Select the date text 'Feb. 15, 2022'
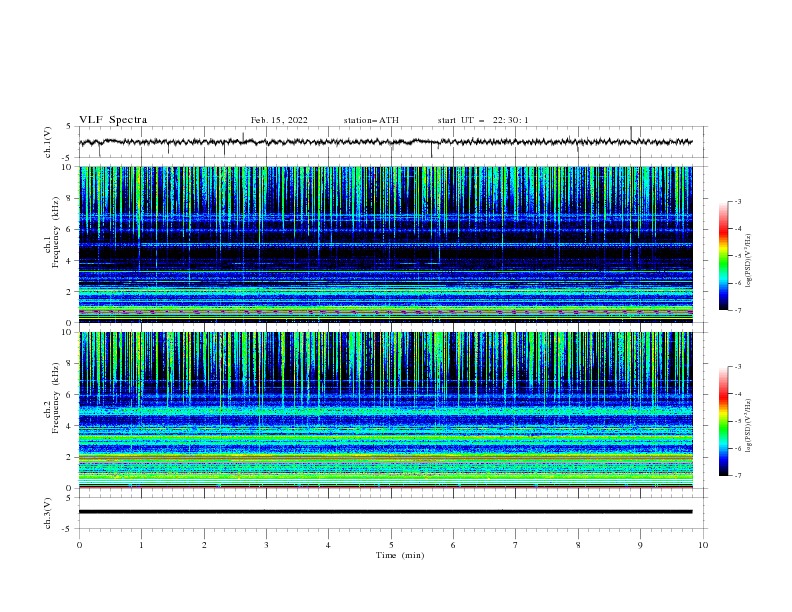Viewport: 792px width, 612px height. tap(279, 120)
